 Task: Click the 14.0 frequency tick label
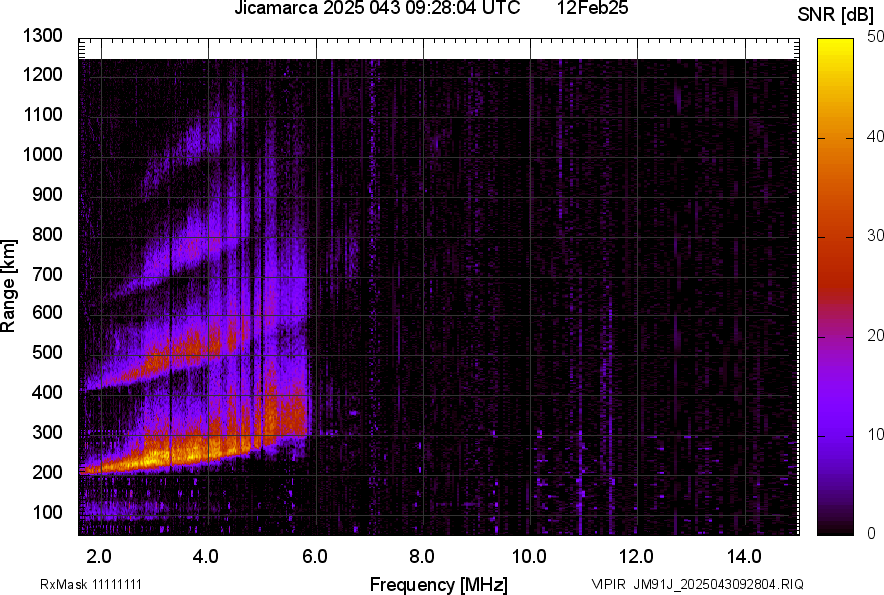pos(744,556)
